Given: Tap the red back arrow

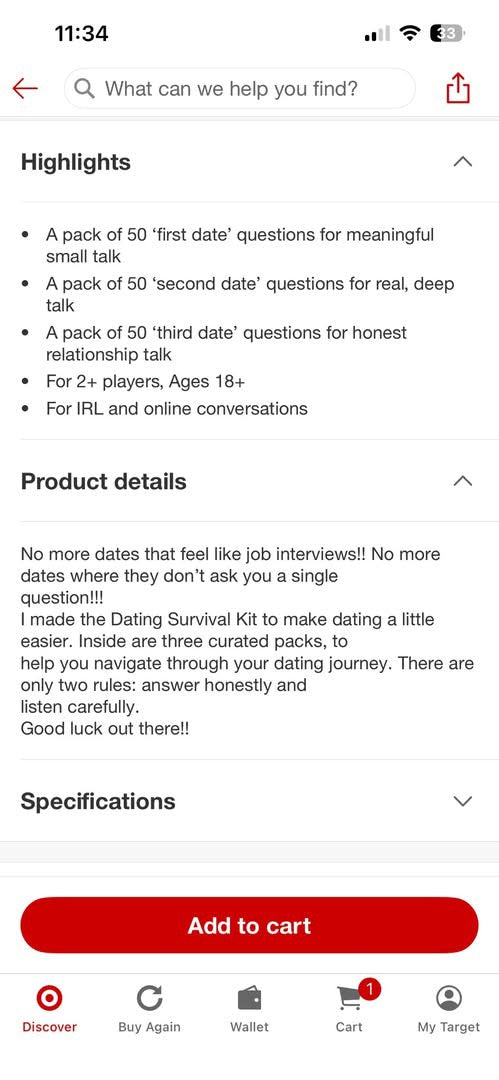Looking at the screenshot, I should 25,88.
